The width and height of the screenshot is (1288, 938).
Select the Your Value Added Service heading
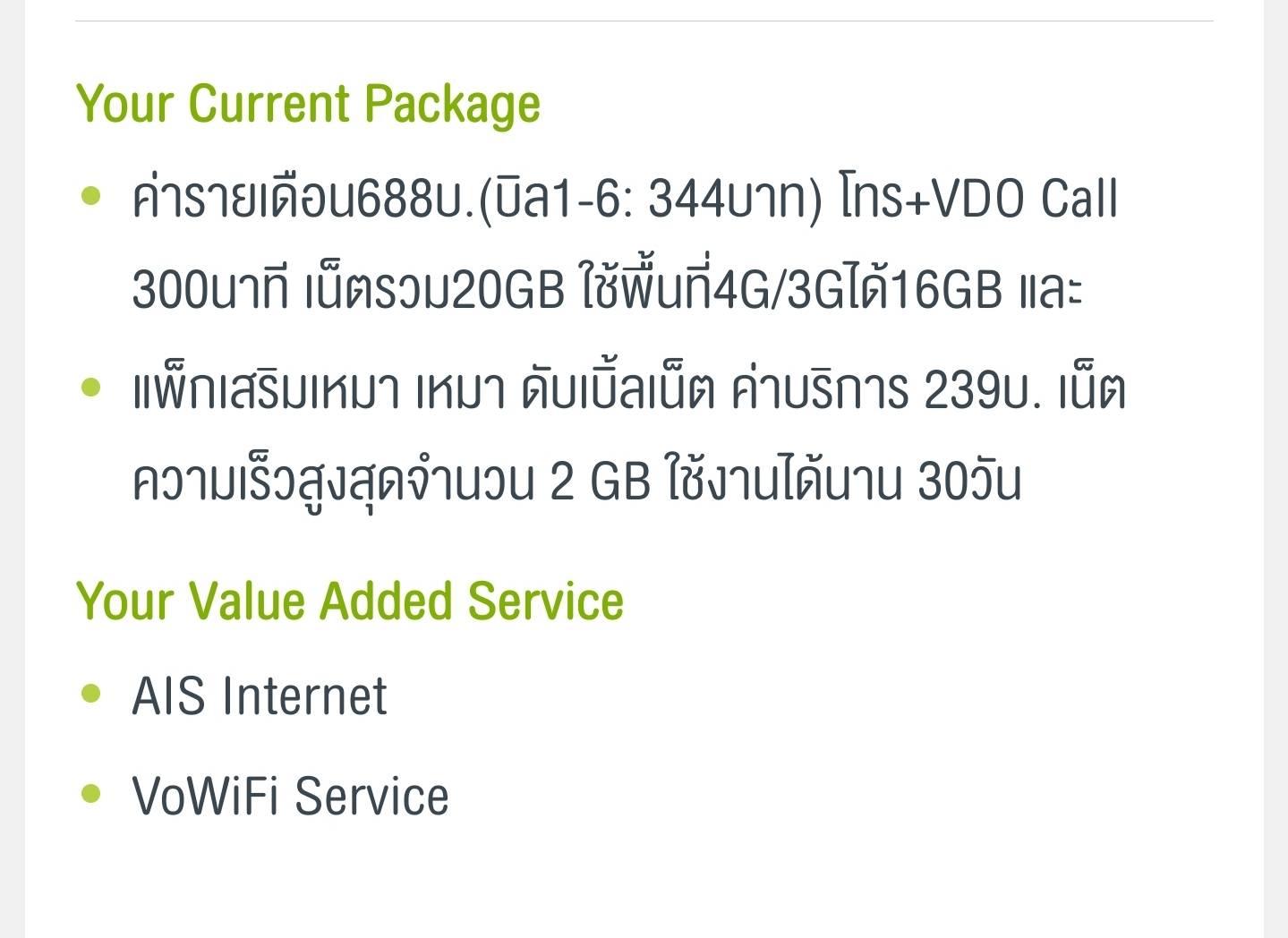[350, 601]
